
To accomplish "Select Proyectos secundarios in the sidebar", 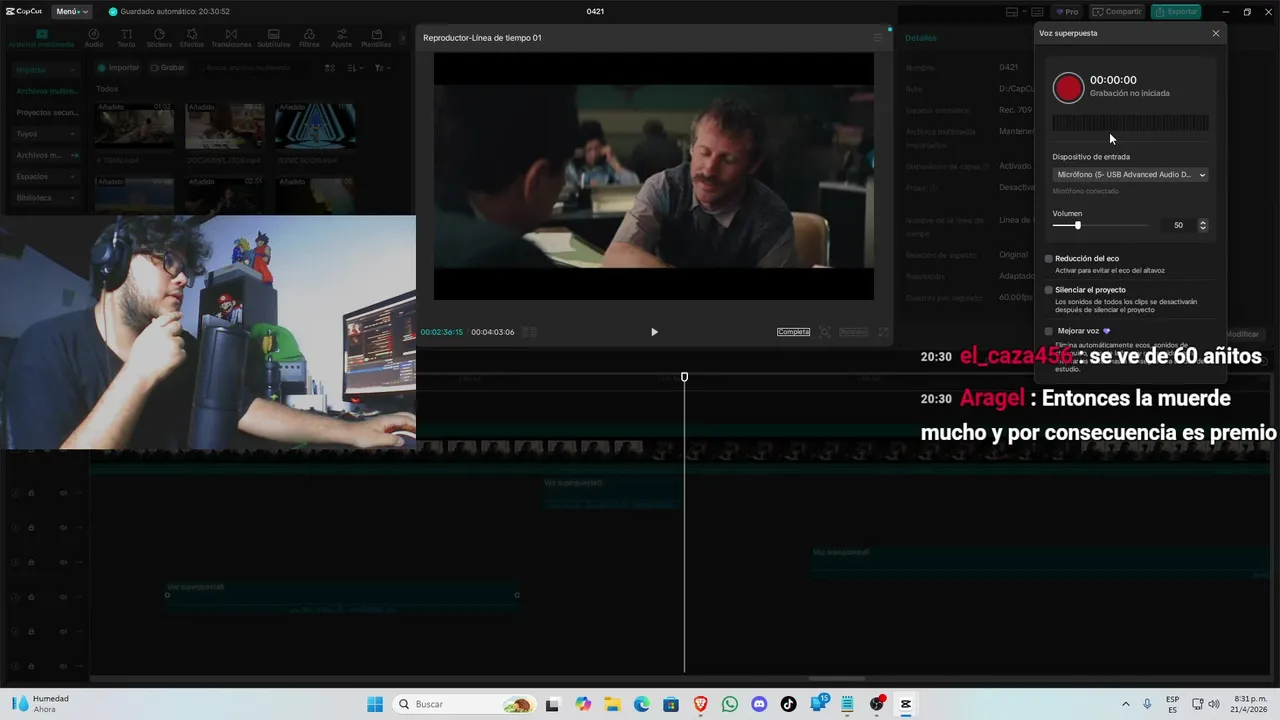I will [46, 112].
